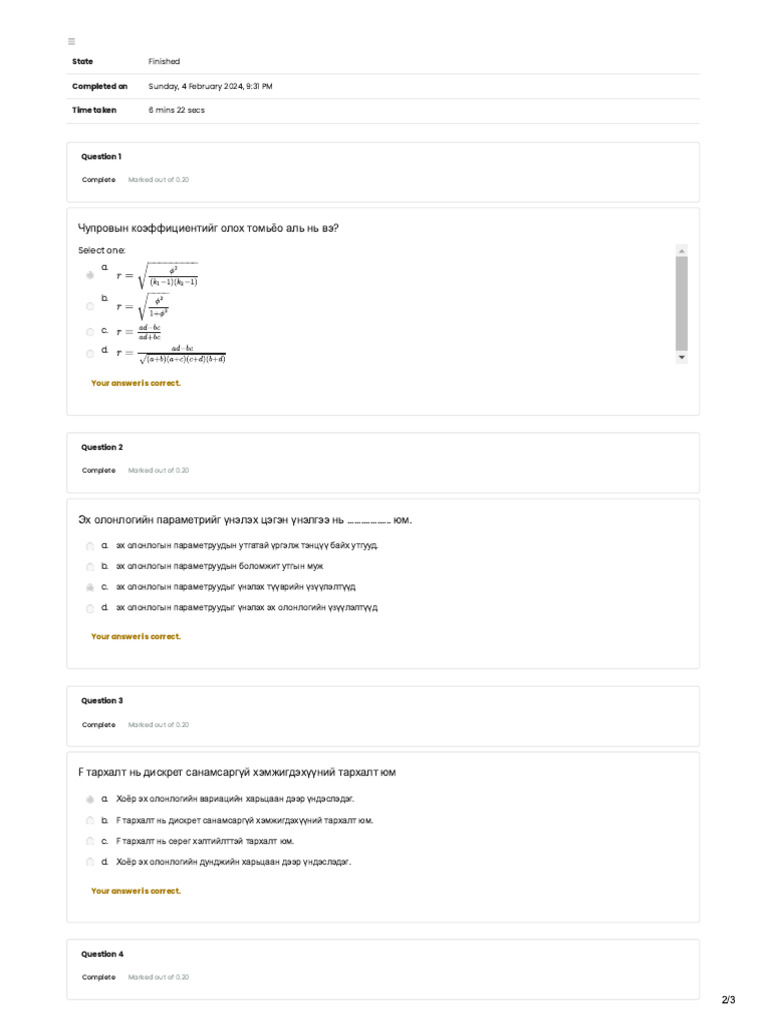Choose Question 3 option d about дунджийн харьцаа
Image resolution: width=768 pixels, height=1024 pixels.
click(90, 862)
